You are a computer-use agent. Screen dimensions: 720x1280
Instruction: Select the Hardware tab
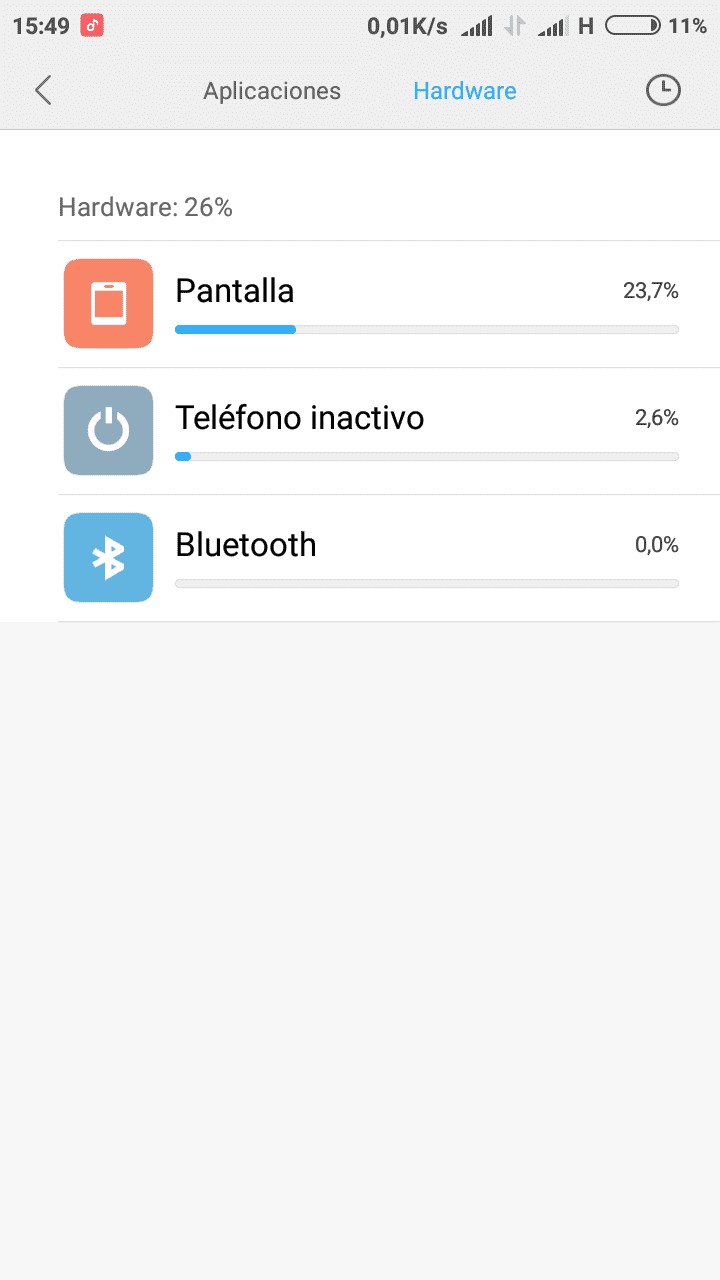[465, 91]
